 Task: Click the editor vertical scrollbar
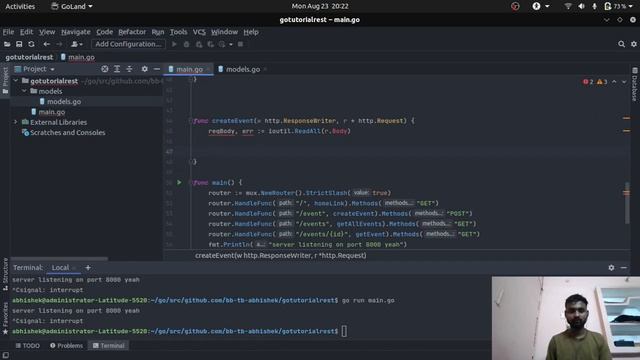pyautogui.click(x=627, y=203)
